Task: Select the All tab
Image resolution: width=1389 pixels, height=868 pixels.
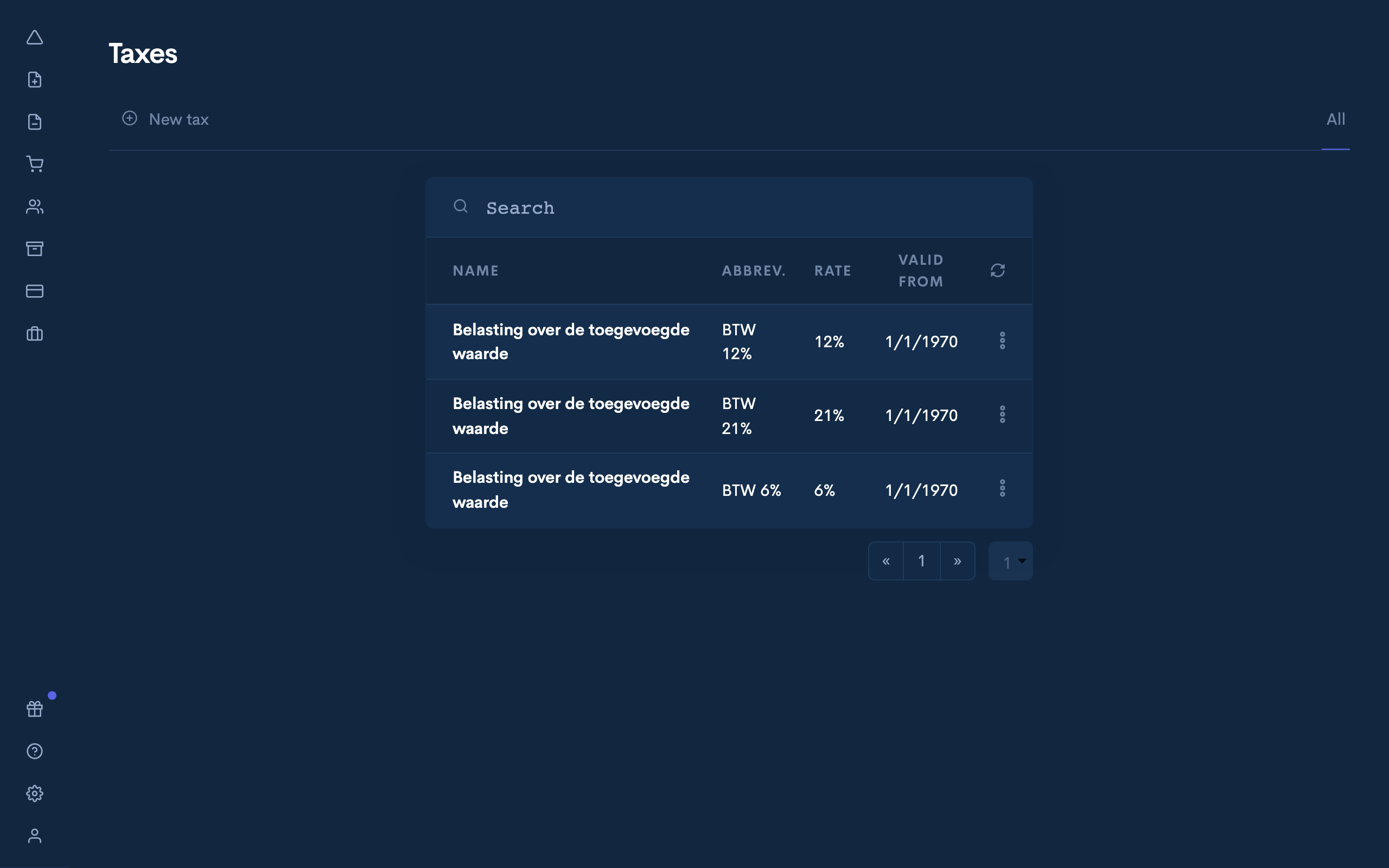Action: pyautogui.click(x=1335, y=119)
